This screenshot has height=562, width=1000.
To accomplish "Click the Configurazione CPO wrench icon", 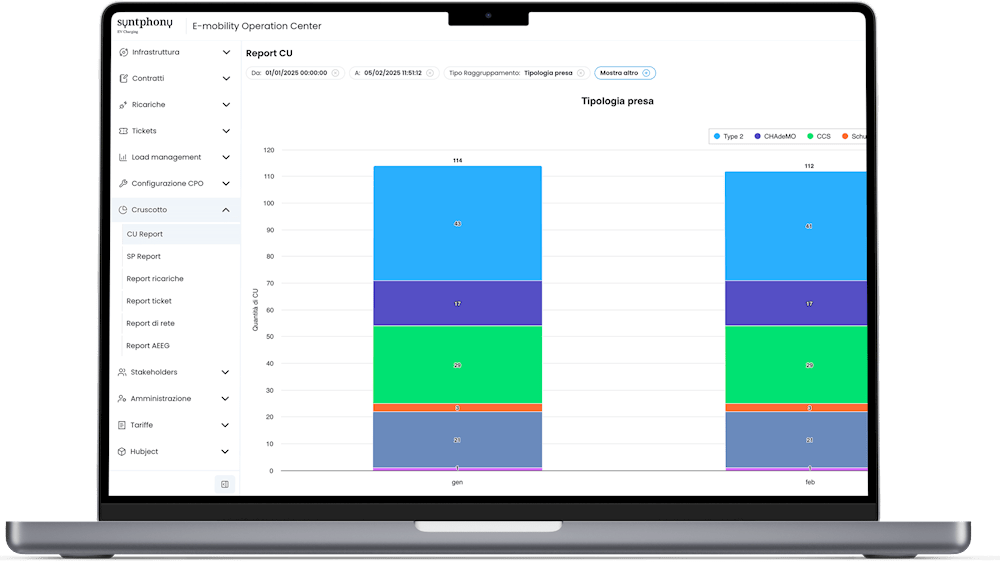I will tap(123, 184).
